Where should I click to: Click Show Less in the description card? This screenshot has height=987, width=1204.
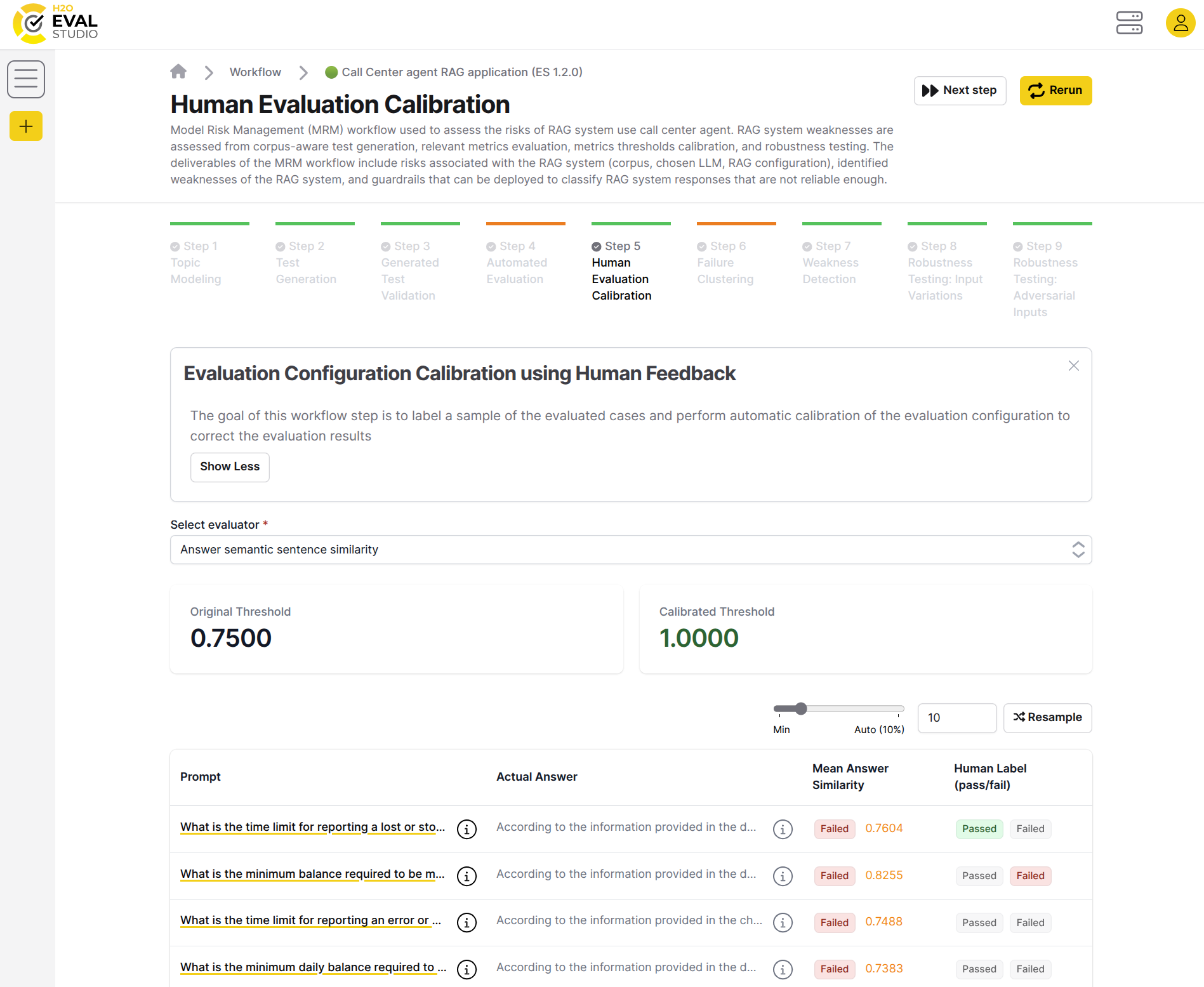230,467
